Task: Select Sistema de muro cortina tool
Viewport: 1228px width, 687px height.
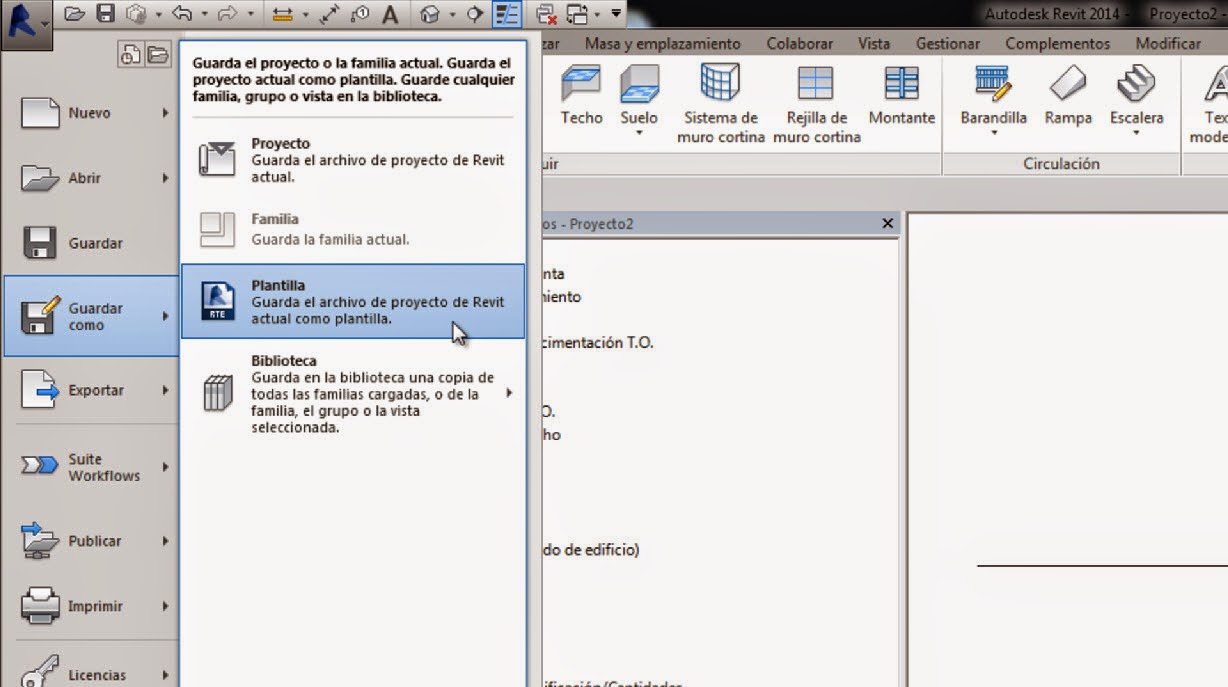Action: tap(721, 104)
